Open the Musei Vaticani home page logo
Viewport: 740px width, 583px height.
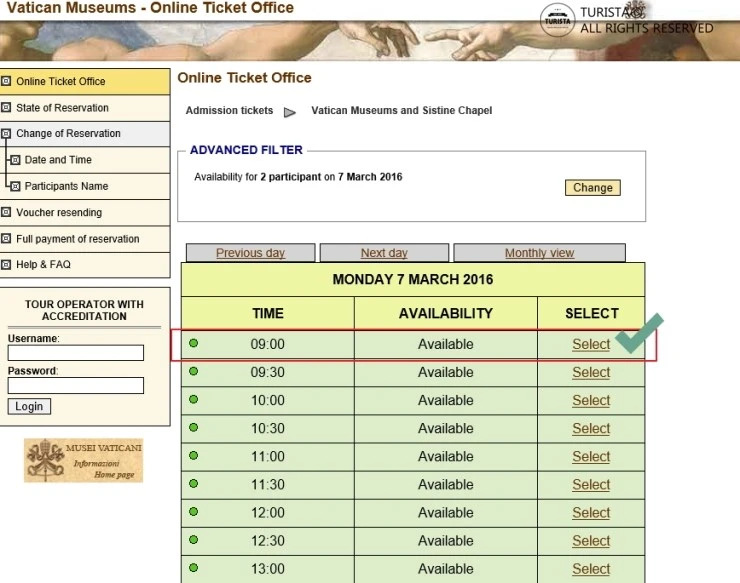(x=84, y=460)
